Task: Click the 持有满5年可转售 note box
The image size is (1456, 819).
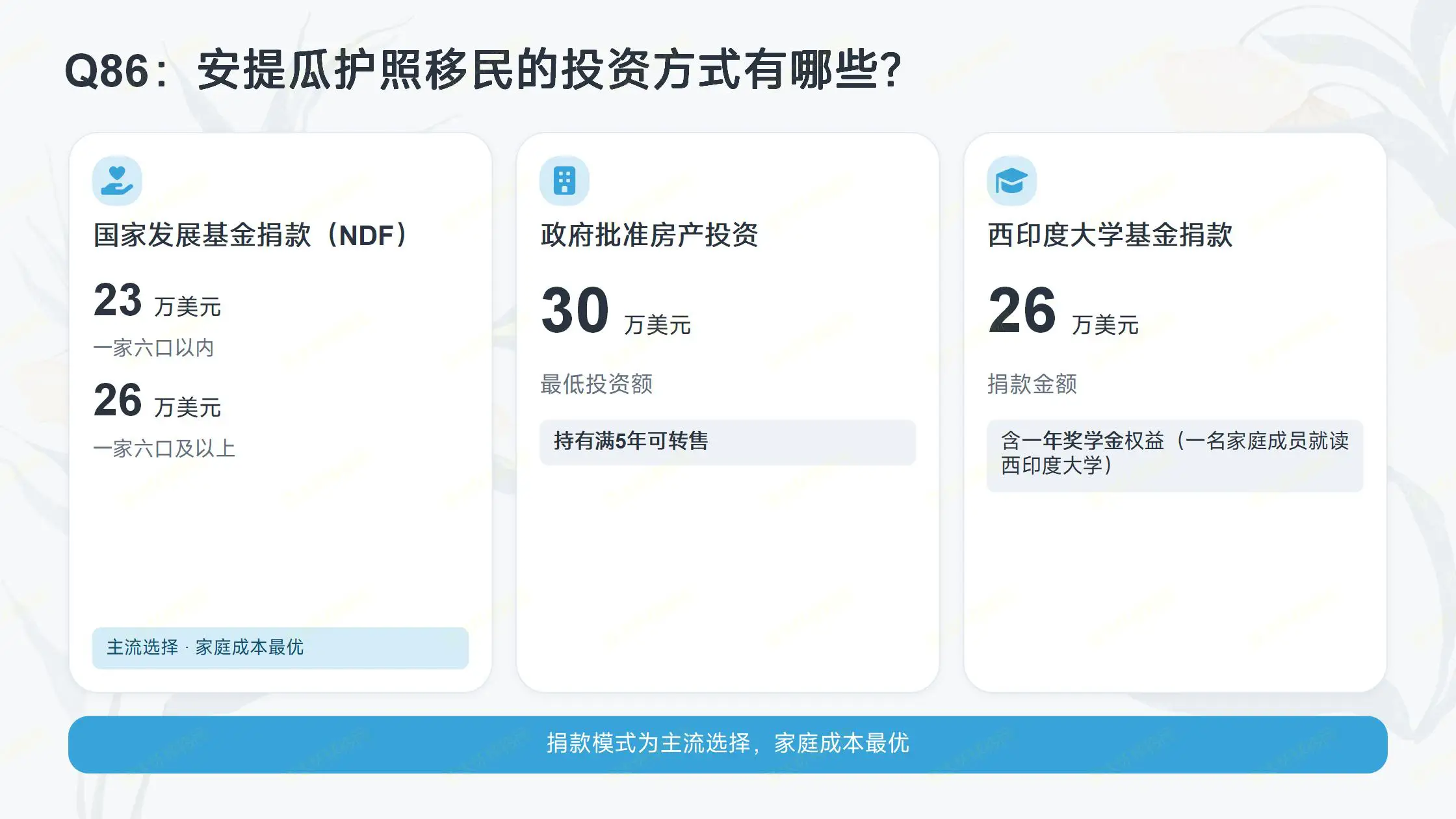Action: click(x=727, y=442)
